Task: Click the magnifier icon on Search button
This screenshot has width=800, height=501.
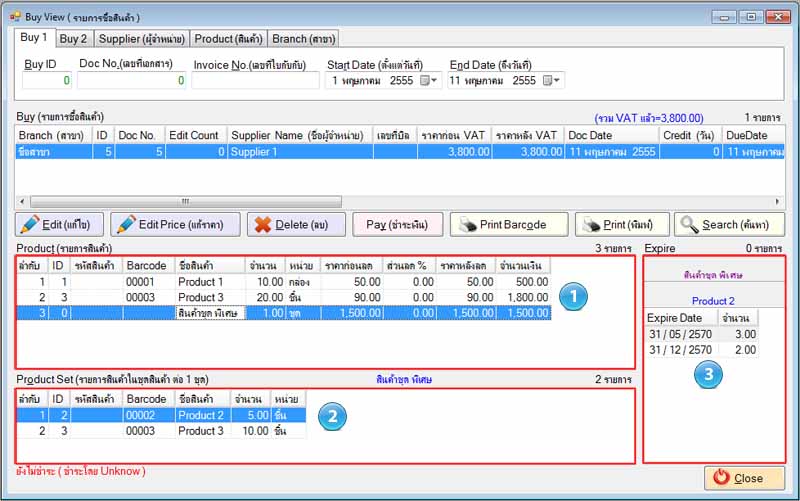Action: (x=689, y=224)
